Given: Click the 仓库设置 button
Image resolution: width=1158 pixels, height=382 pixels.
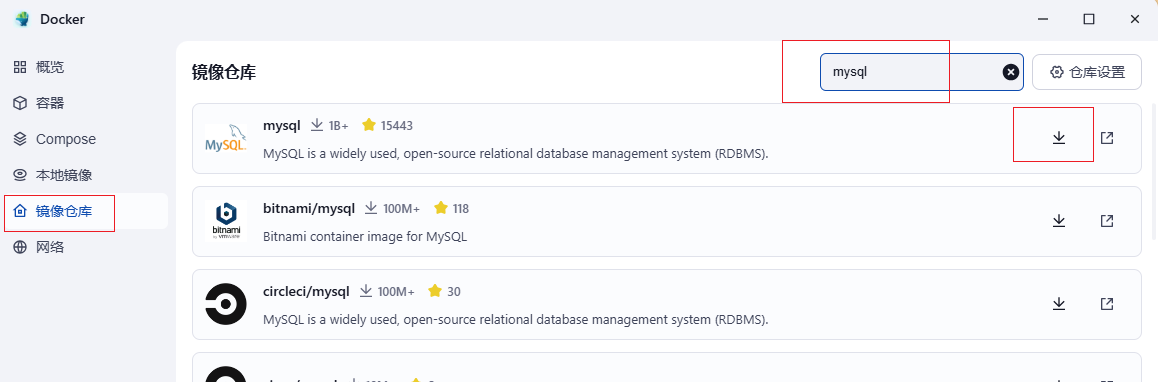Looking at the screenshot, I should point(1087,72).
